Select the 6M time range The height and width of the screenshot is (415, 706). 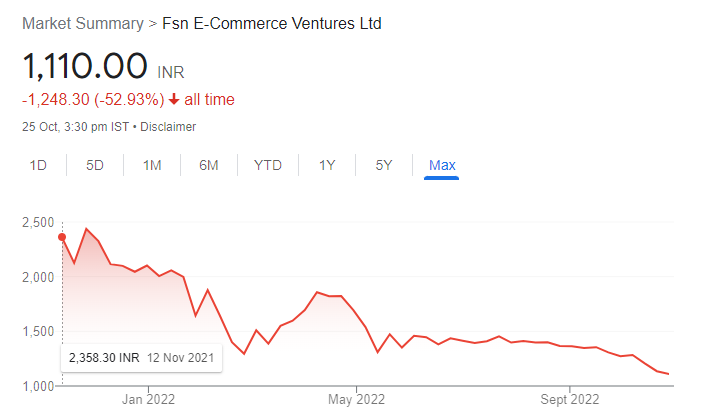pos(208,165)
